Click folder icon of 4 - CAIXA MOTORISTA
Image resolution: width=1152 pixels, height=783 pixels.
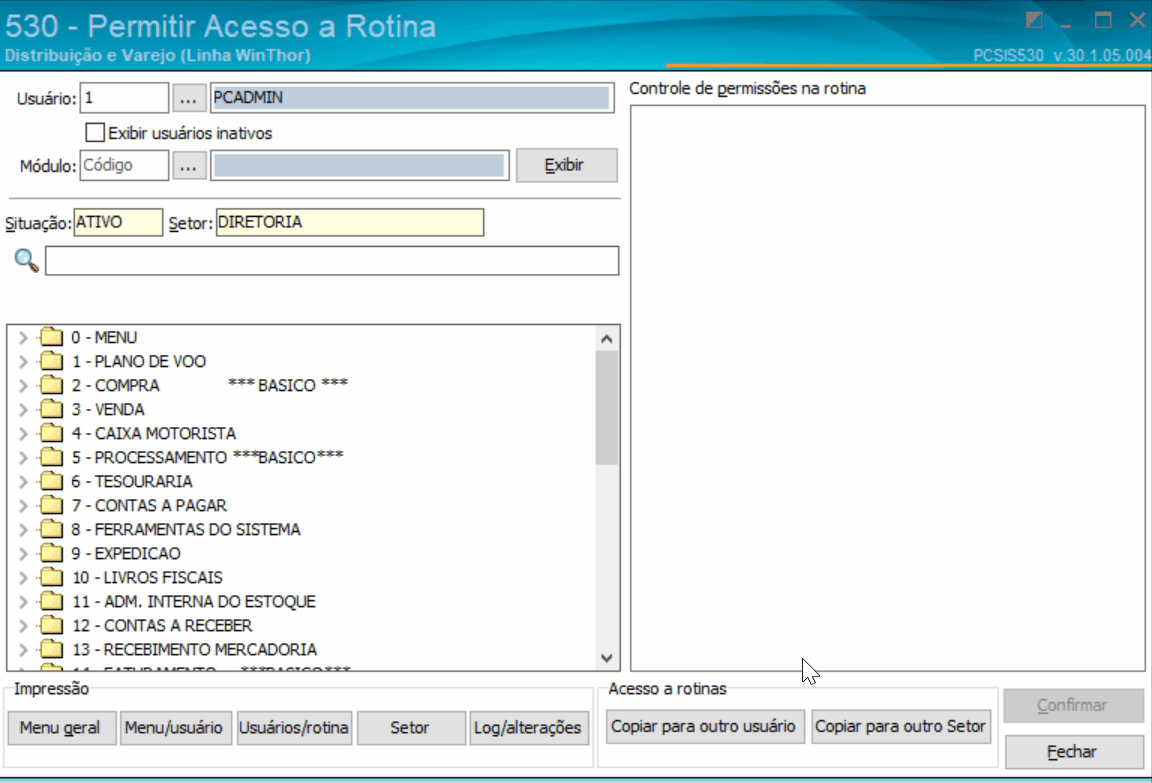[51, 433]
